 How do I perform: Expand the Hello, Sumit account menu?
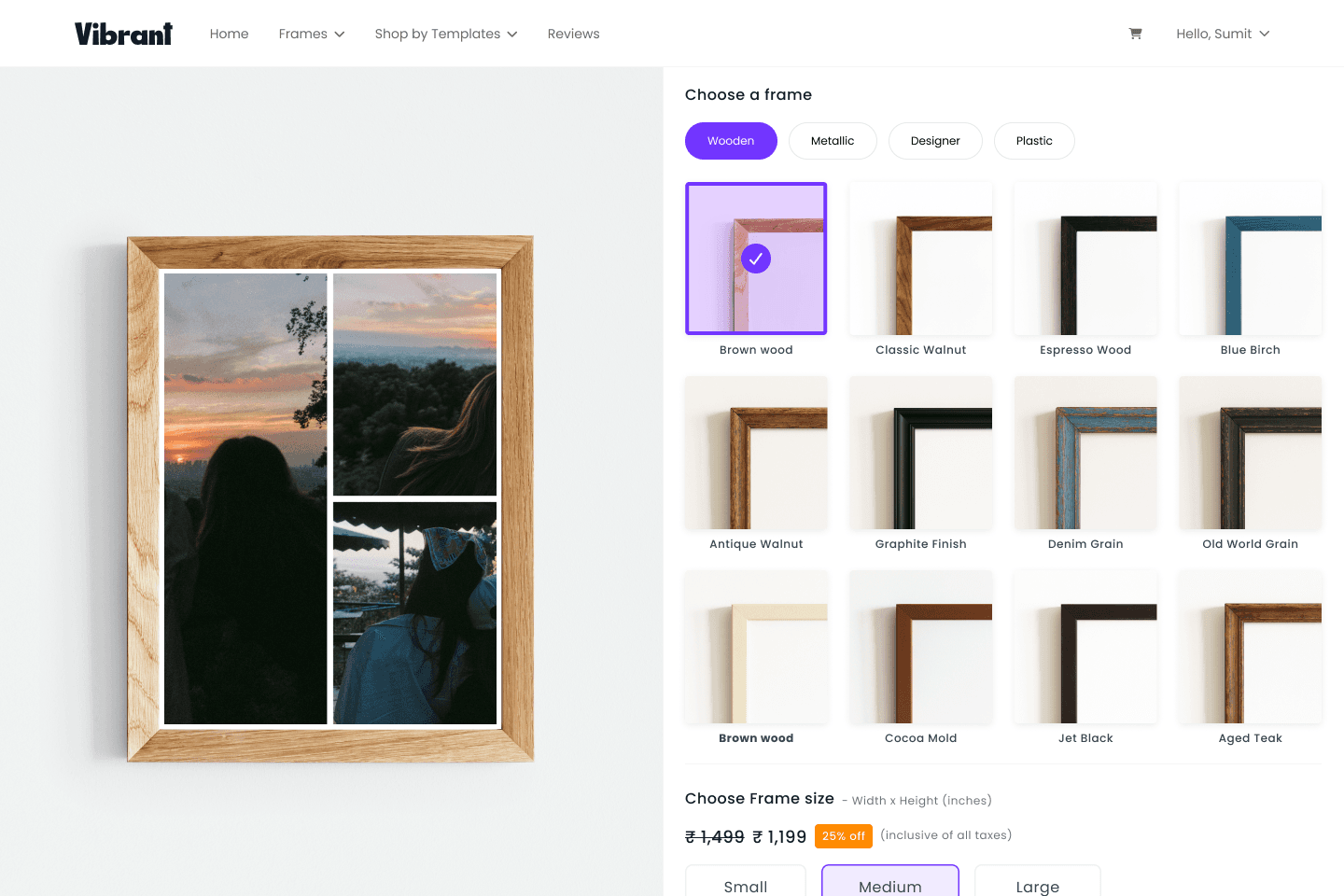pyautogui.click(x=1223, y=34)
